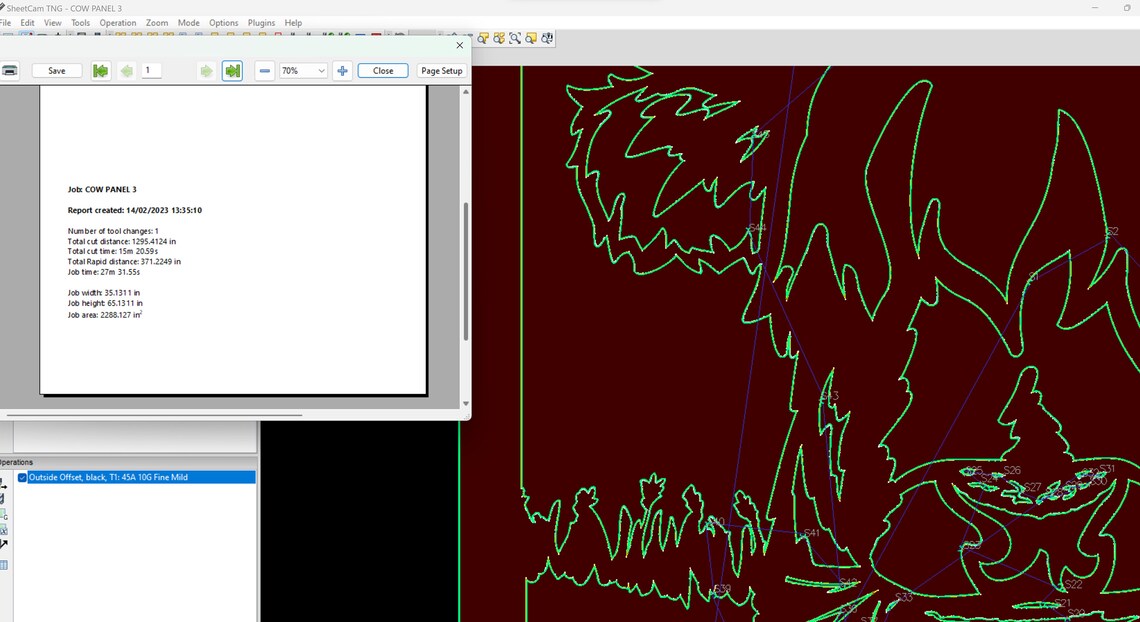Jump to first page with green arrow icon
The width and height of the screenshot is (1140, 622).
click(x=100, y=70)
